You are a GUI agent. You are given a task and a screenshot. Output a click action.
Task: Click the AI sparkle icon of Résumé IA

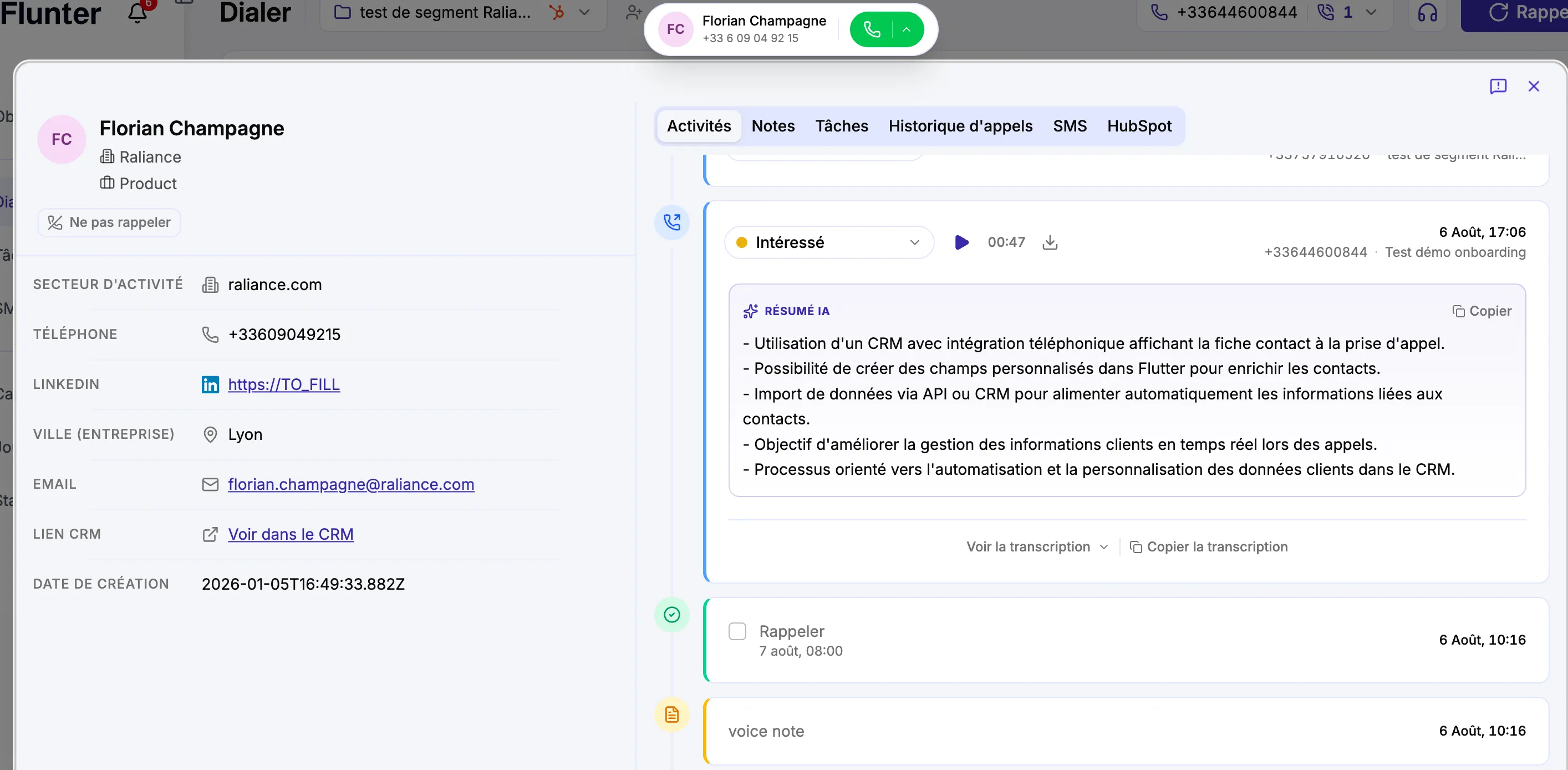click(x=751, y=311)
